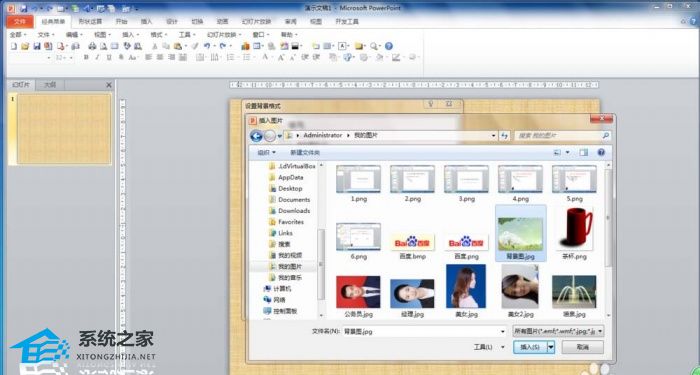Click the Print icon in toolbar
This screenshot has width=700, height=375.
point(92,46)
